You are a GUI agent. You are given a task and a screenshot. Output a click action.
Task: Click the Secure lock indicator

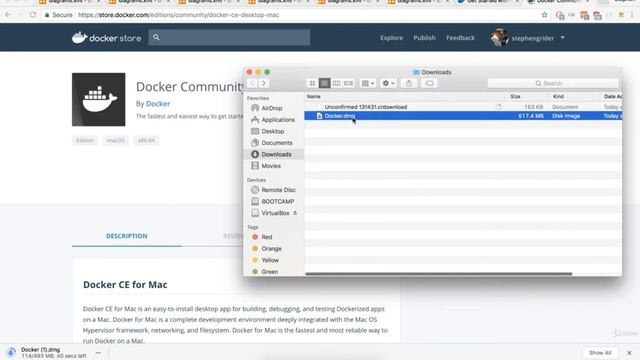pos(58,15)
